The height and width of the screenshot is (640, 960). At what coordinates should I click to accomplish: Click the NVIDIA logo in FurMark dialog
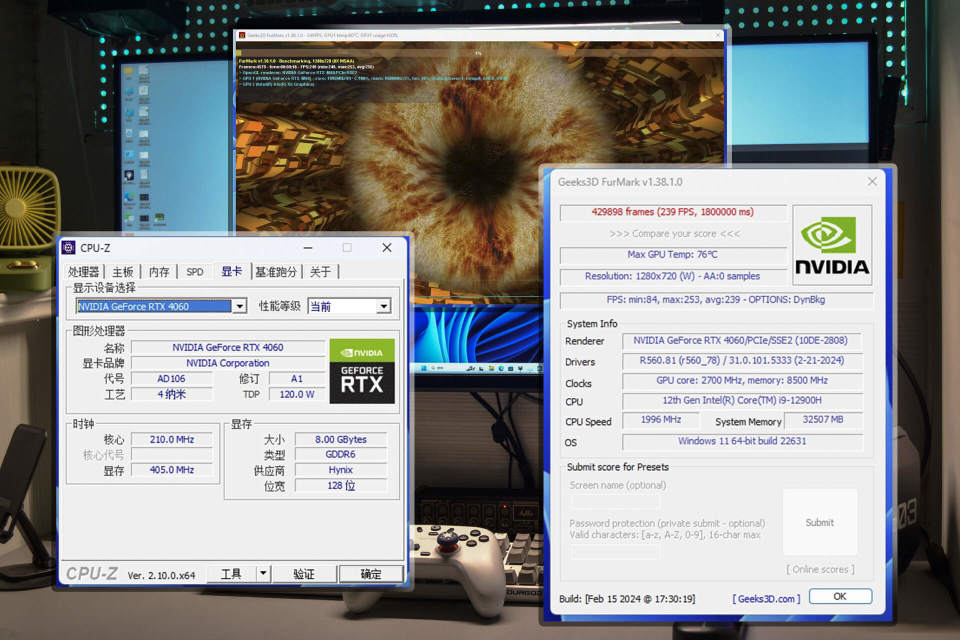(x=832, y=245)
